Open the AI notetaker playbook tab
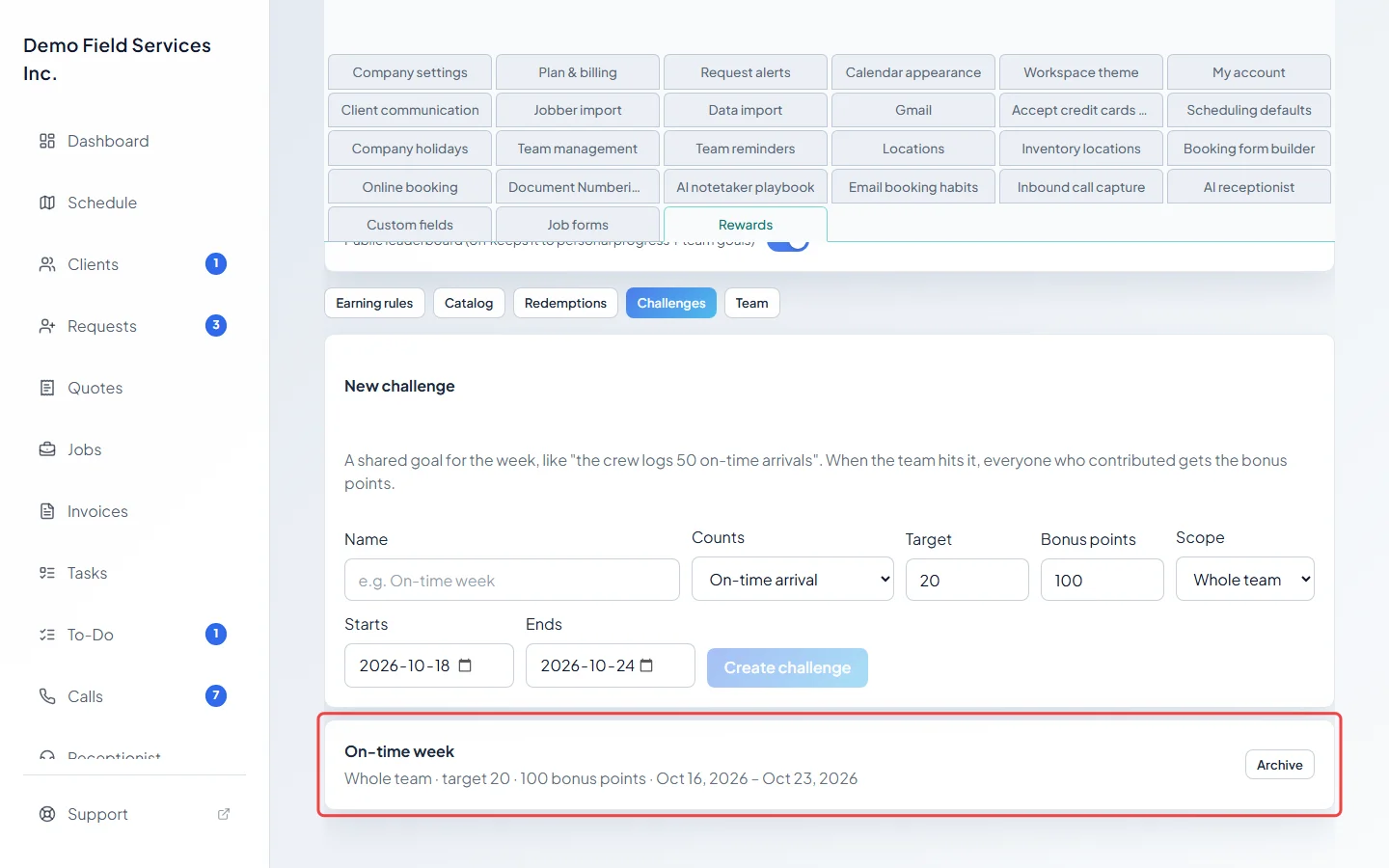The height and width of the screenshot is (868, 1389). pyautogui.click(x=746, y=187)
